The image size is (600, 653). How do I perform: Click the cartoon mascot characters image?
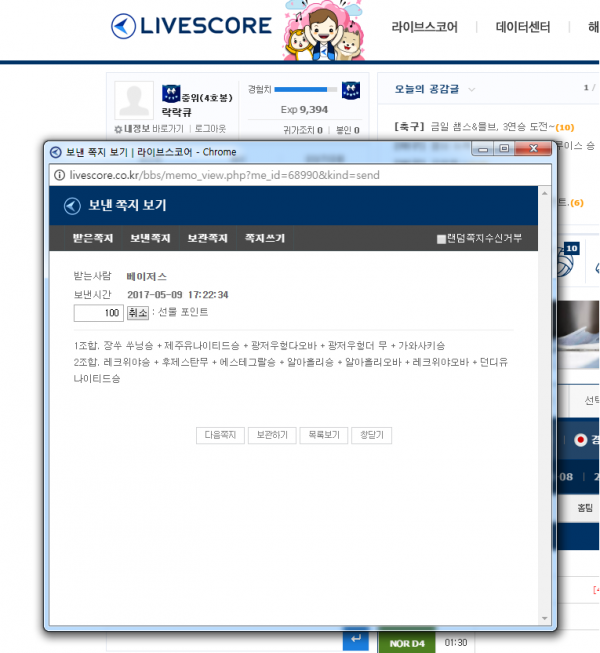pos(324,30)
